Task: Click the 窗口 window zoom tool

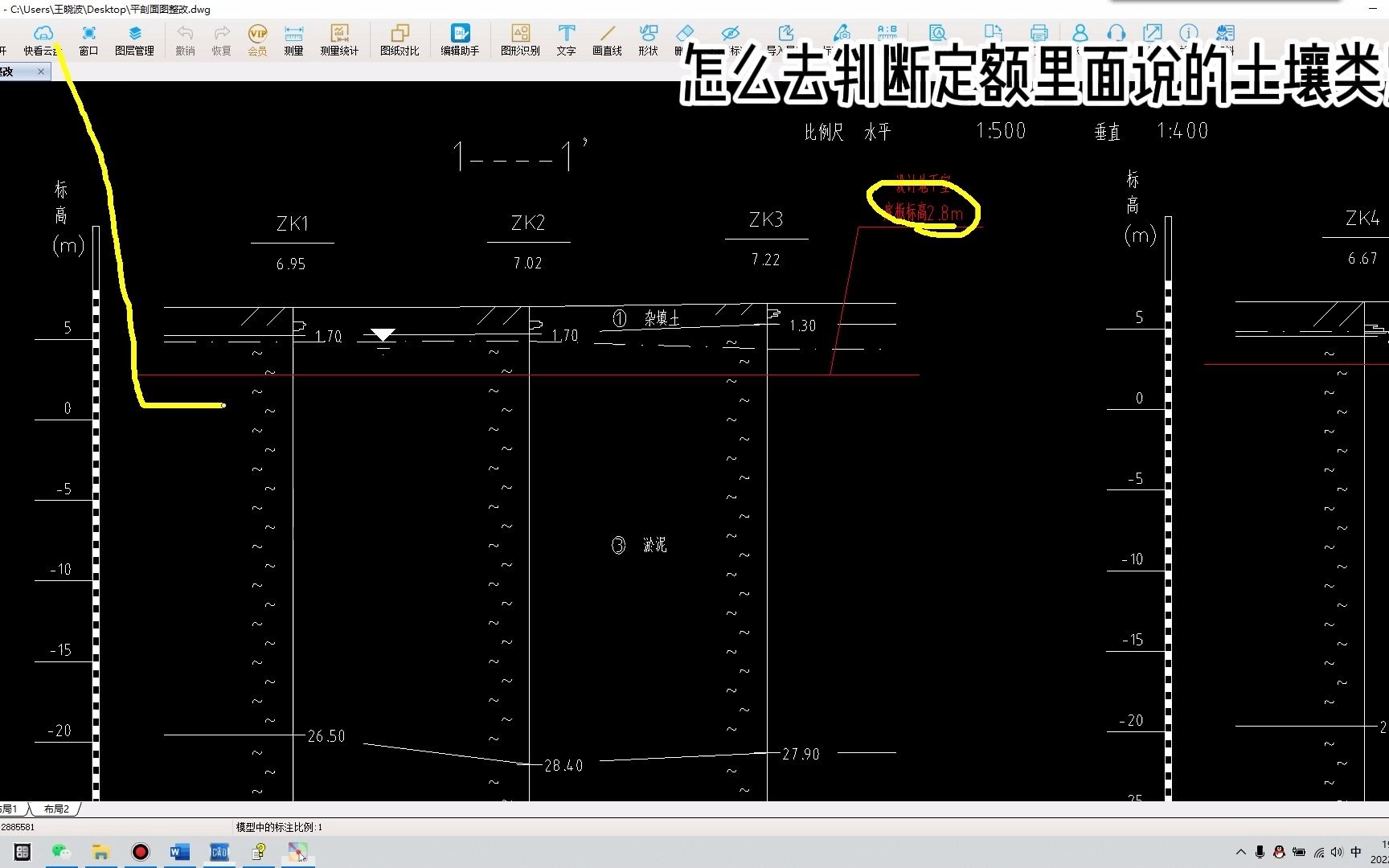Action: [x=88, y=39]
